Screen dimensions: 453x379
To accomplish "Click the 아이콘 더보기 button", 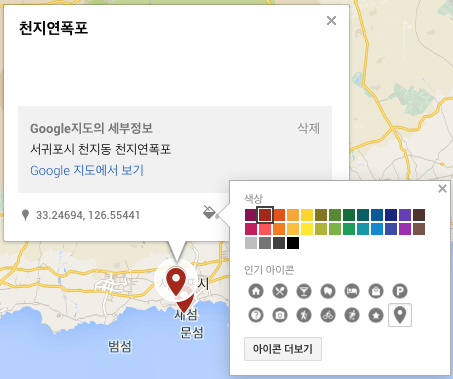I will coord(283,349).
